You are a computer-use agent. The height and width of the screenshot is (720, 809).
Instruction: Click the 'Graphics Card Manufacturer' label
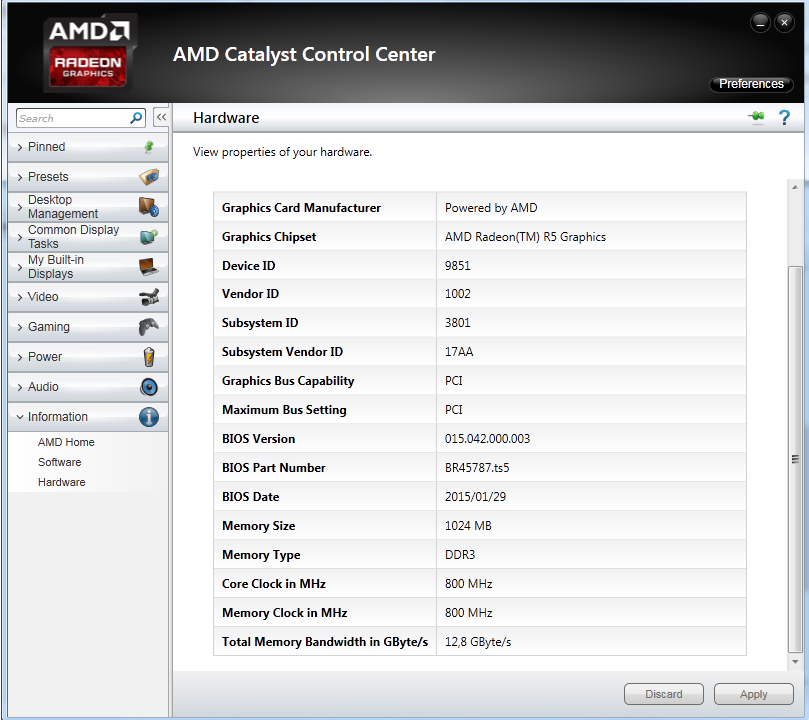[301, 208]
